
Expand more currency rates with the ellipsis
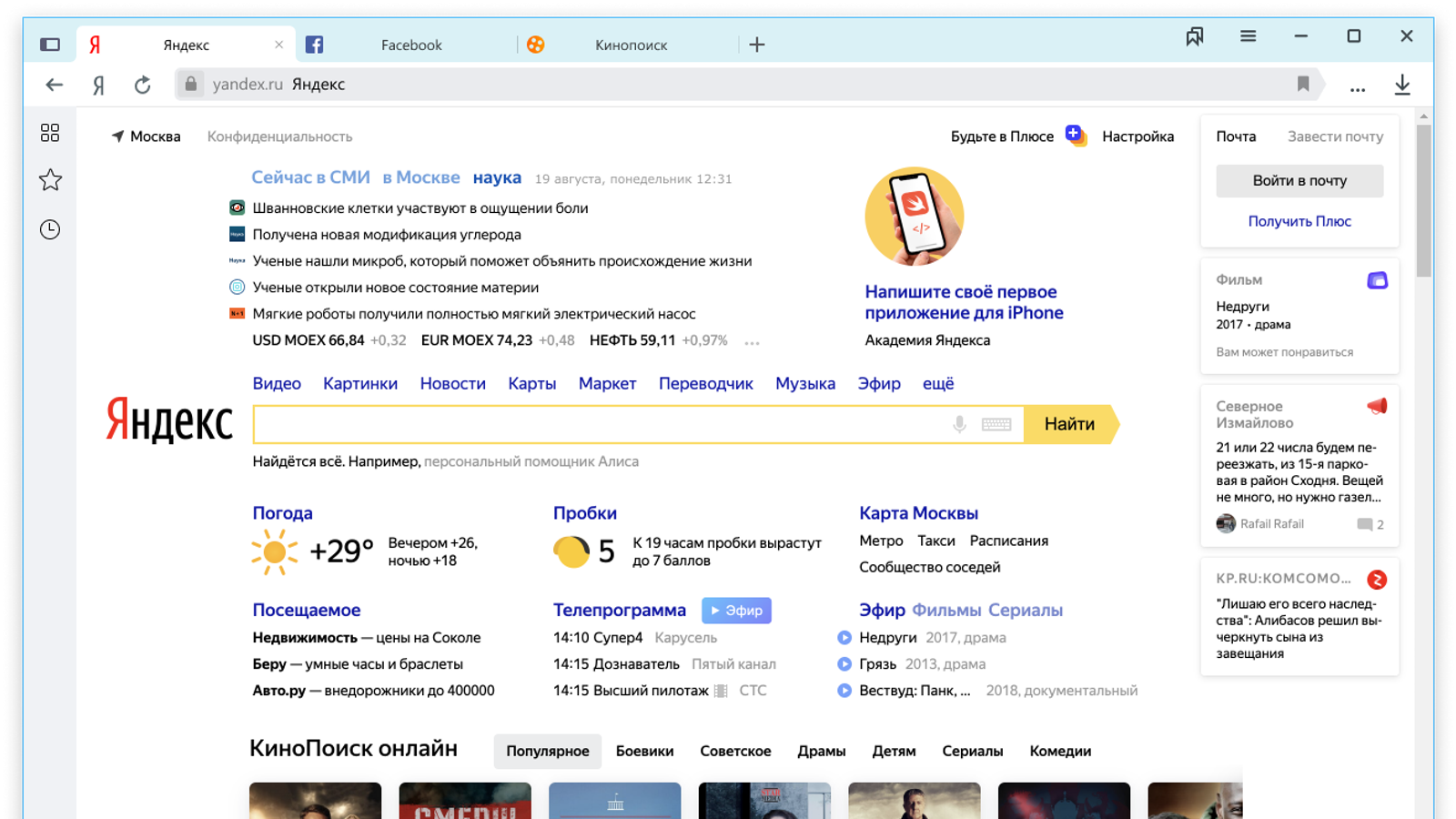pyautogui.click(x=752, y=343)
